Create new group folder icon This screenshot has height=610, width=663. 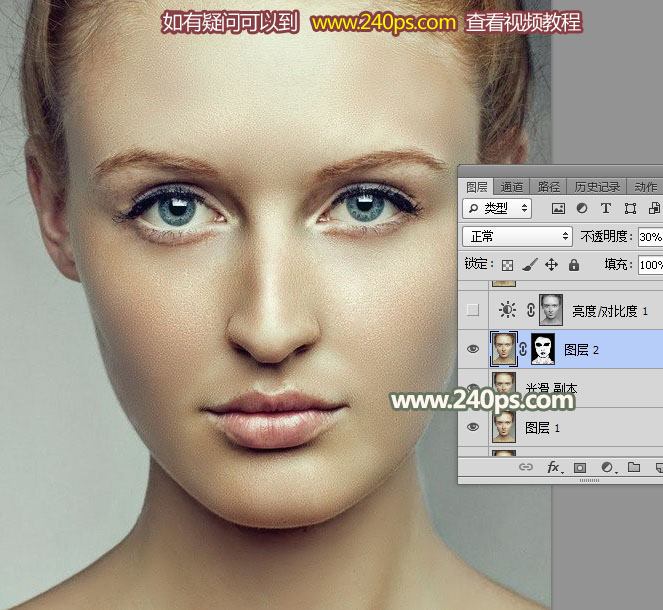pos(633,467)
